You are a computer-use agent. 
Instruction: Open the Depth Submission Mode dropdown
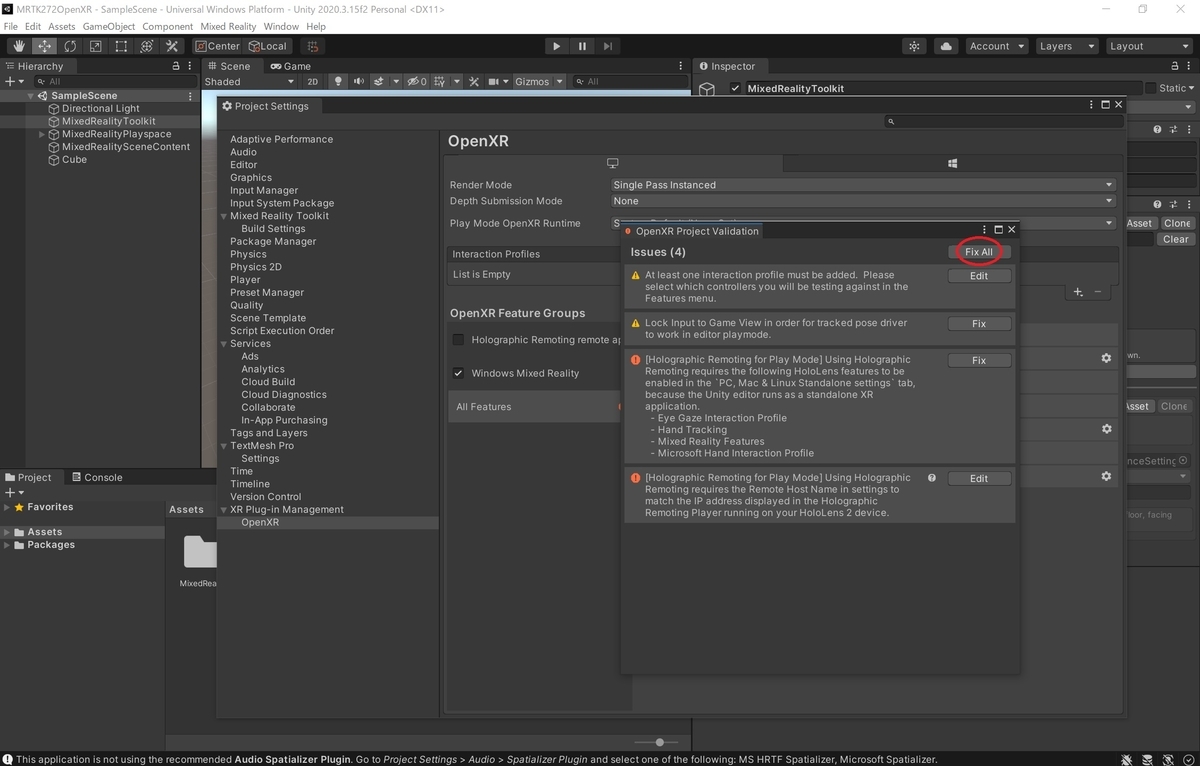pos(863,201)
